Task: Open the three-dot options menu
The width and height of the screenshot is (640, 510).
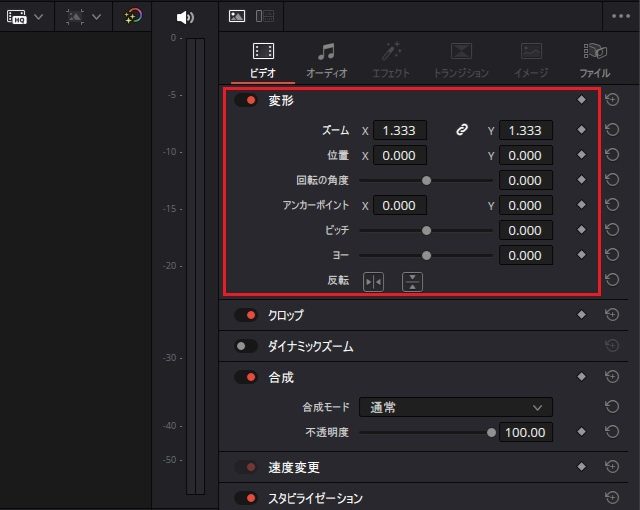Action: [621, 16]
